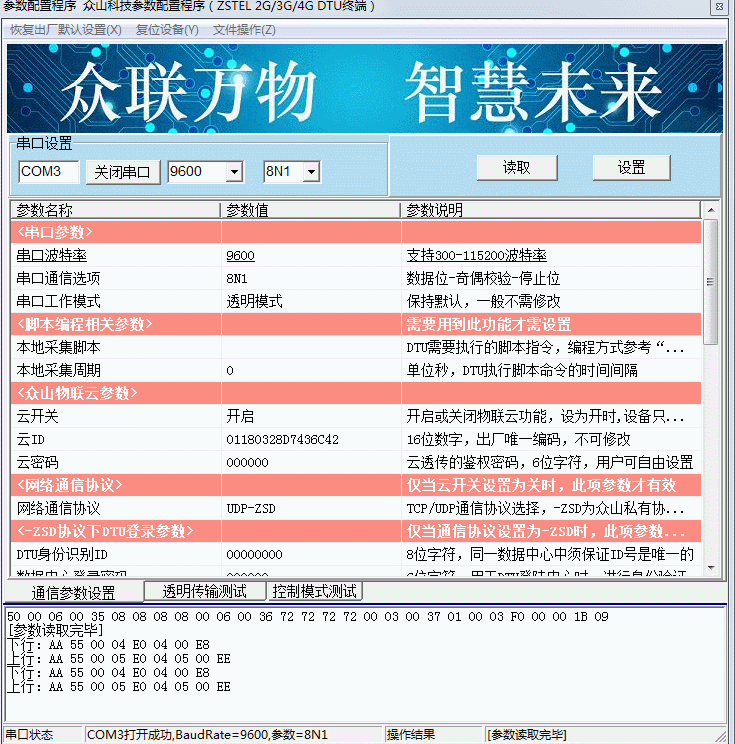Click into the COM3 port input field
The width and height of the screenshot is (735, 744).
(48, 171)
